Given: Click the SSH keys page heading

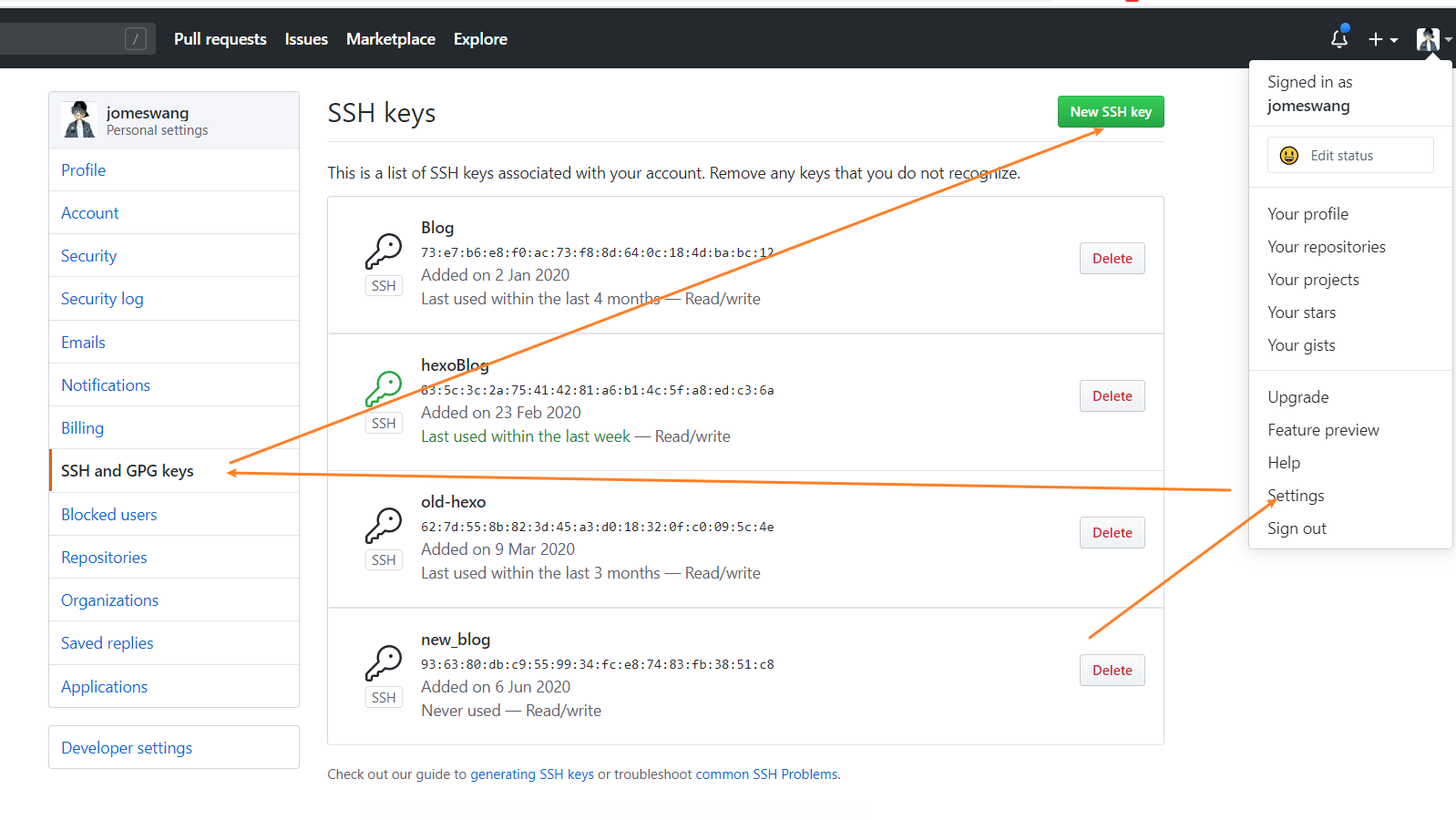Looking at the screenshot, I should [x=382, y=113].
